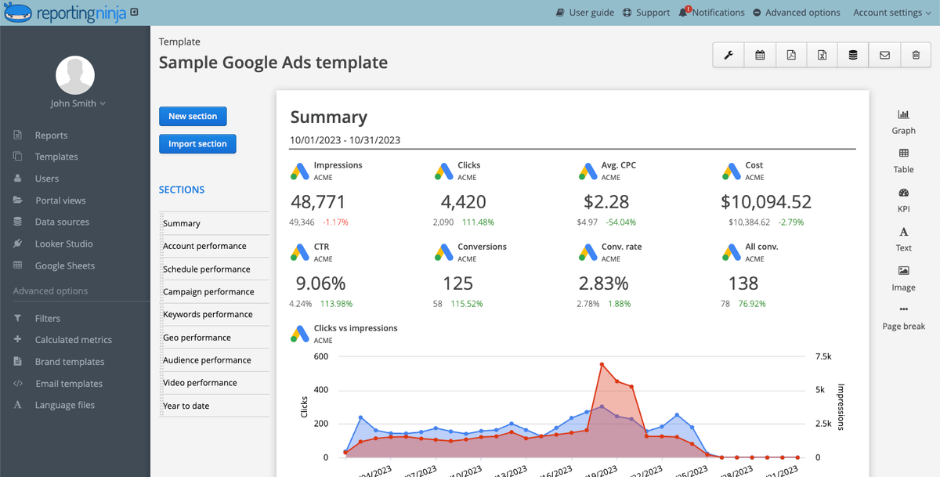This screenshot has height=477, width=940.
Task: Click the $10,094.52 cost value
Action: [766, 201]
